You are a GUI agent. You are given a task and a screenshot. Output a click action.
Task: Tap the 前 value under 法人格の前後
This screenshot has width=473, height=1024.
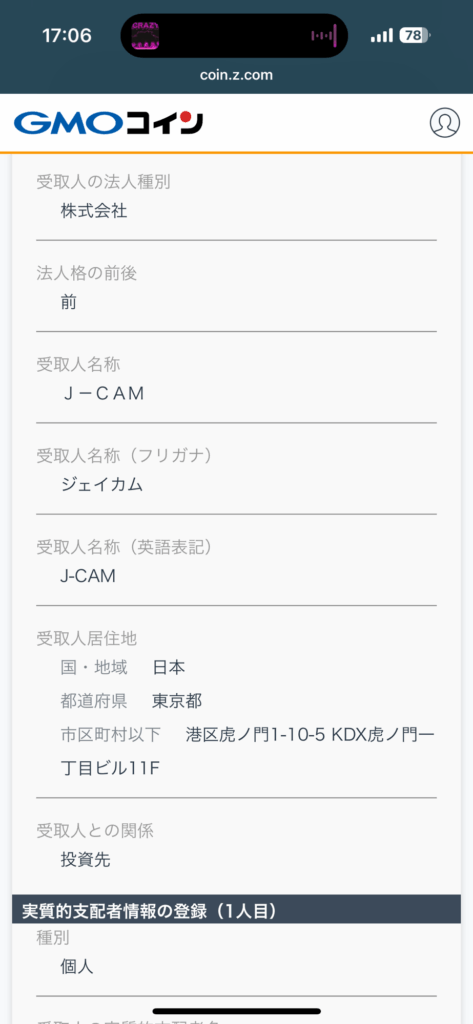(x=69, y=302)
